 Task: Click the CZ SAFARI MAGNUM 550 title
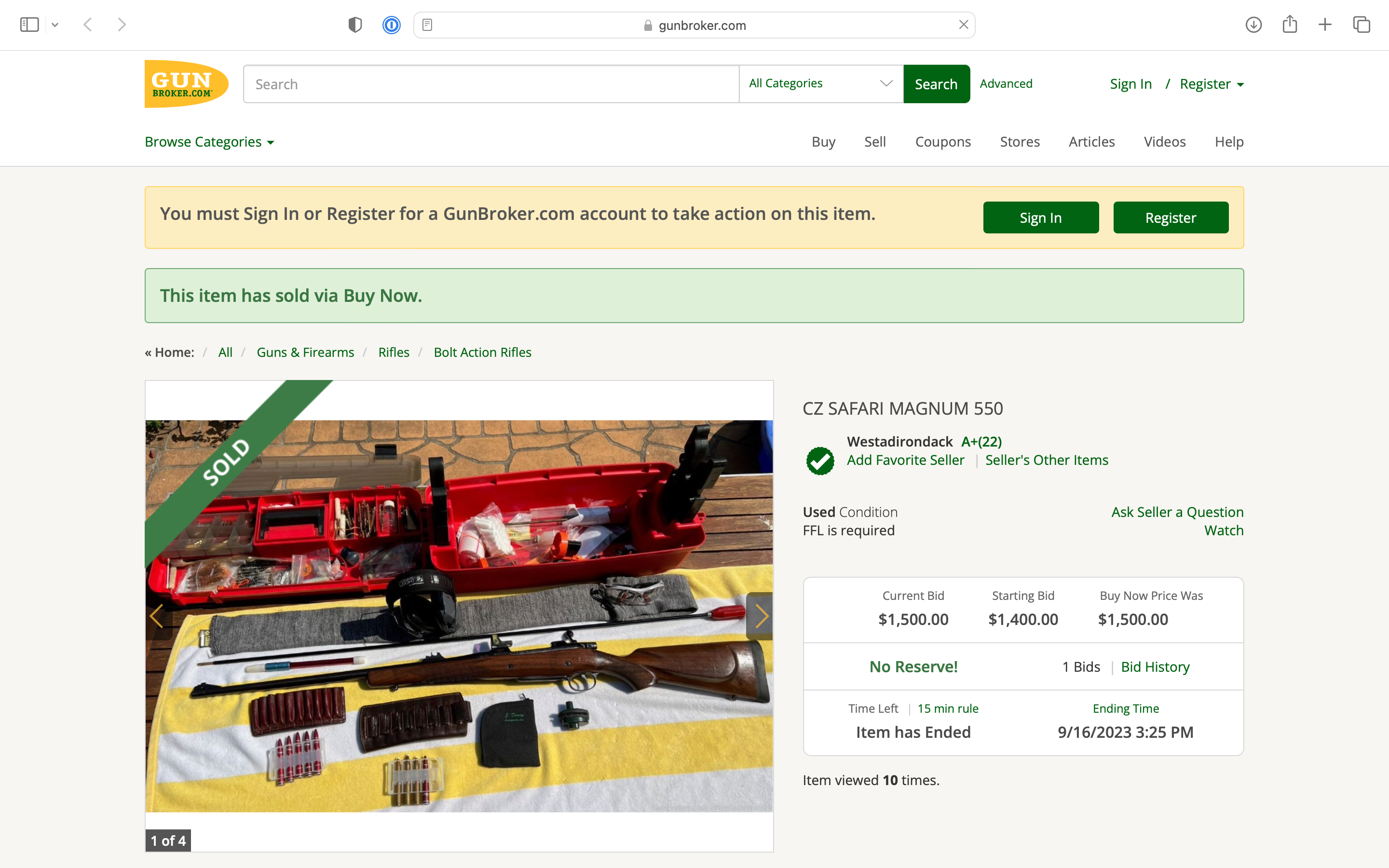[x=902, y=408]
